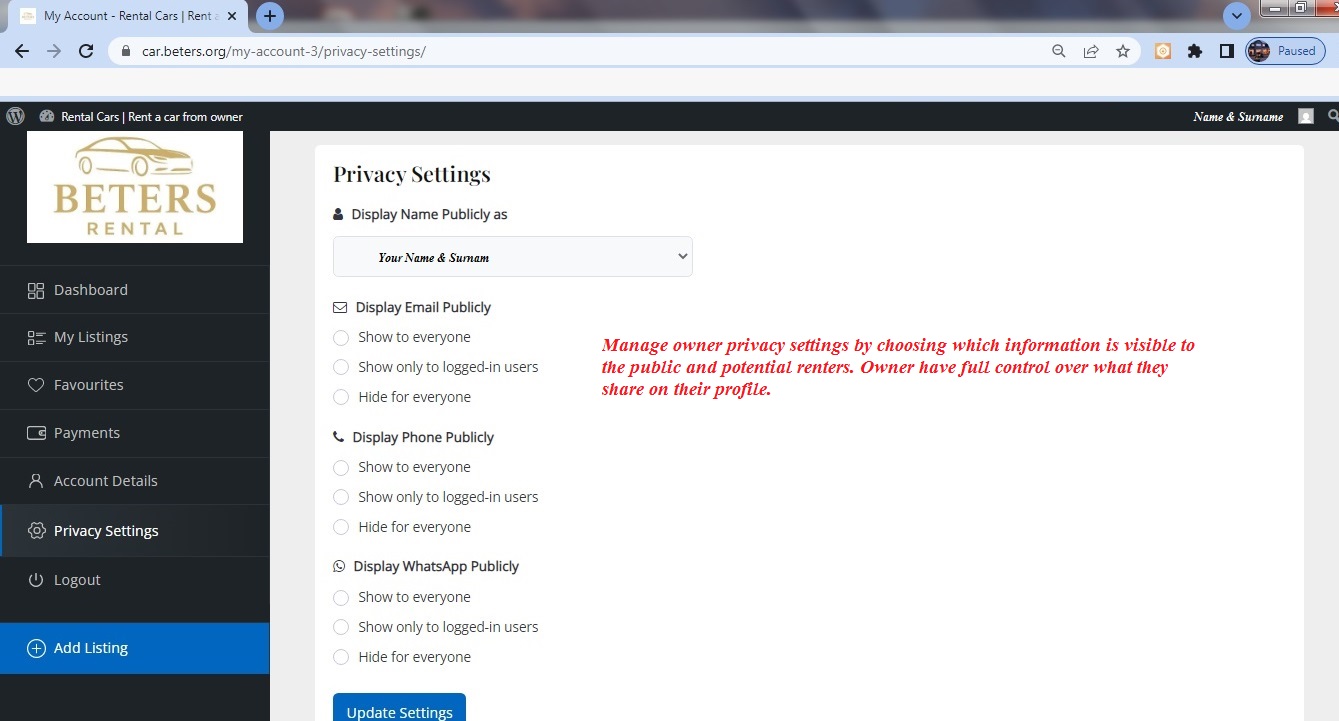Select Hide for everyone for Email

[x=341, y=398]
